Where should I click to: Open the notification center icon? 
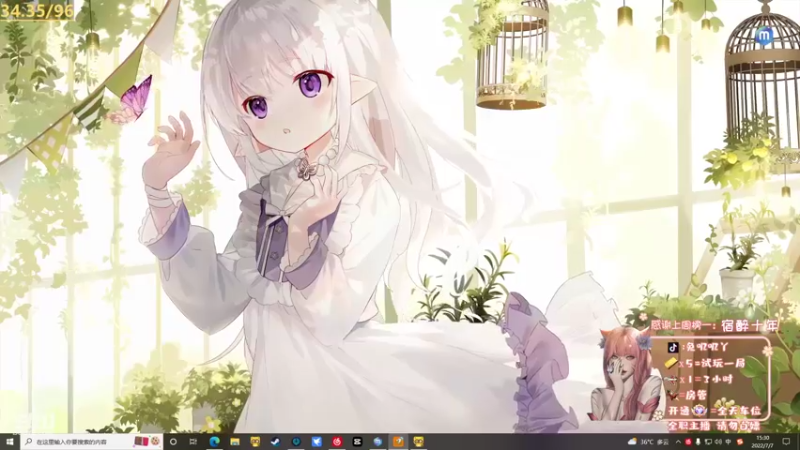pyautogui.click(x=786, y=442)
